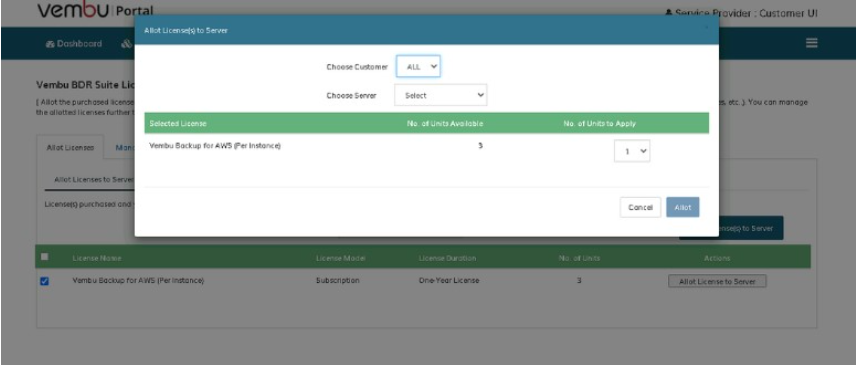Viewport: 856px width, 365px height.
Task: Go to Dashboard in navigation bar
Action: [x=74, y=44]
